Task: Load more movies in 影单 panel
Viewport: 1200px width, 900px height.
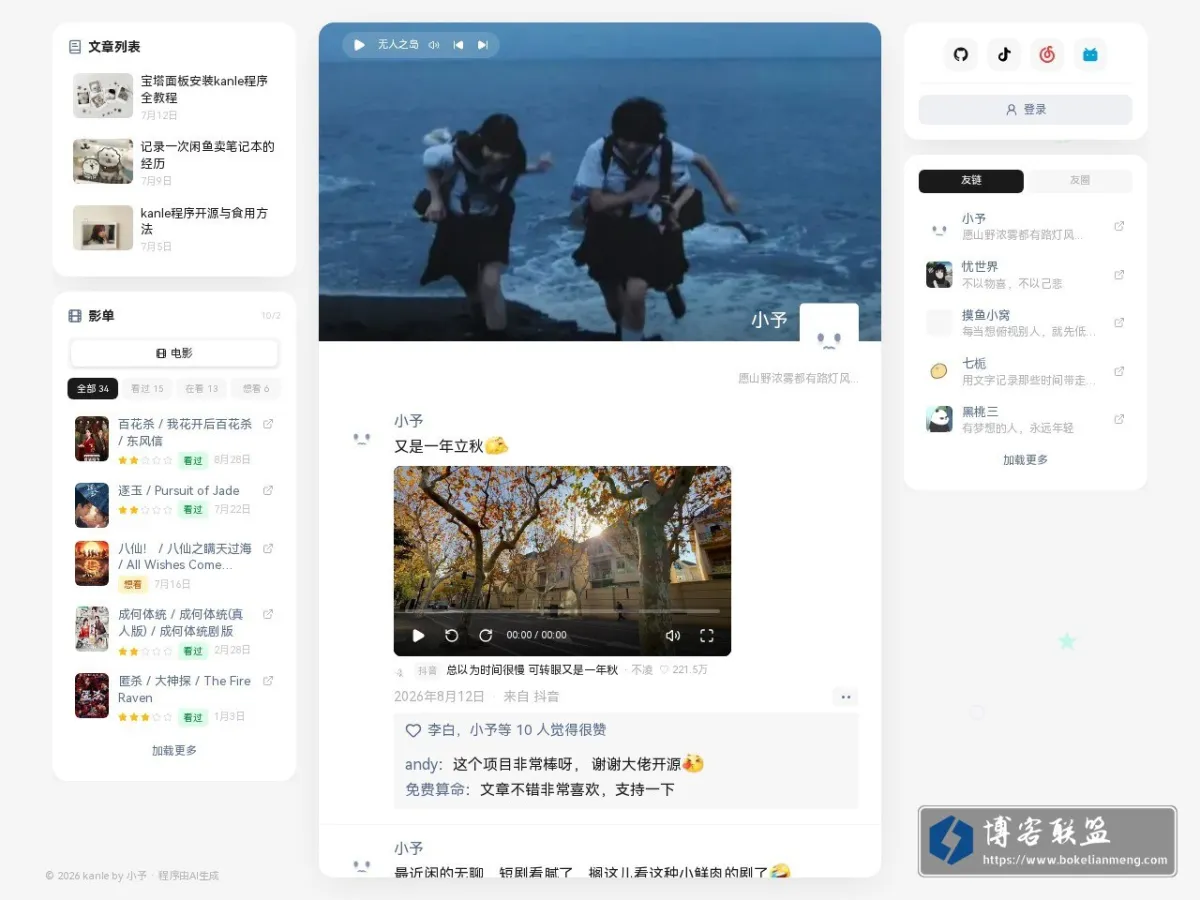Action: tap(174, 750)
